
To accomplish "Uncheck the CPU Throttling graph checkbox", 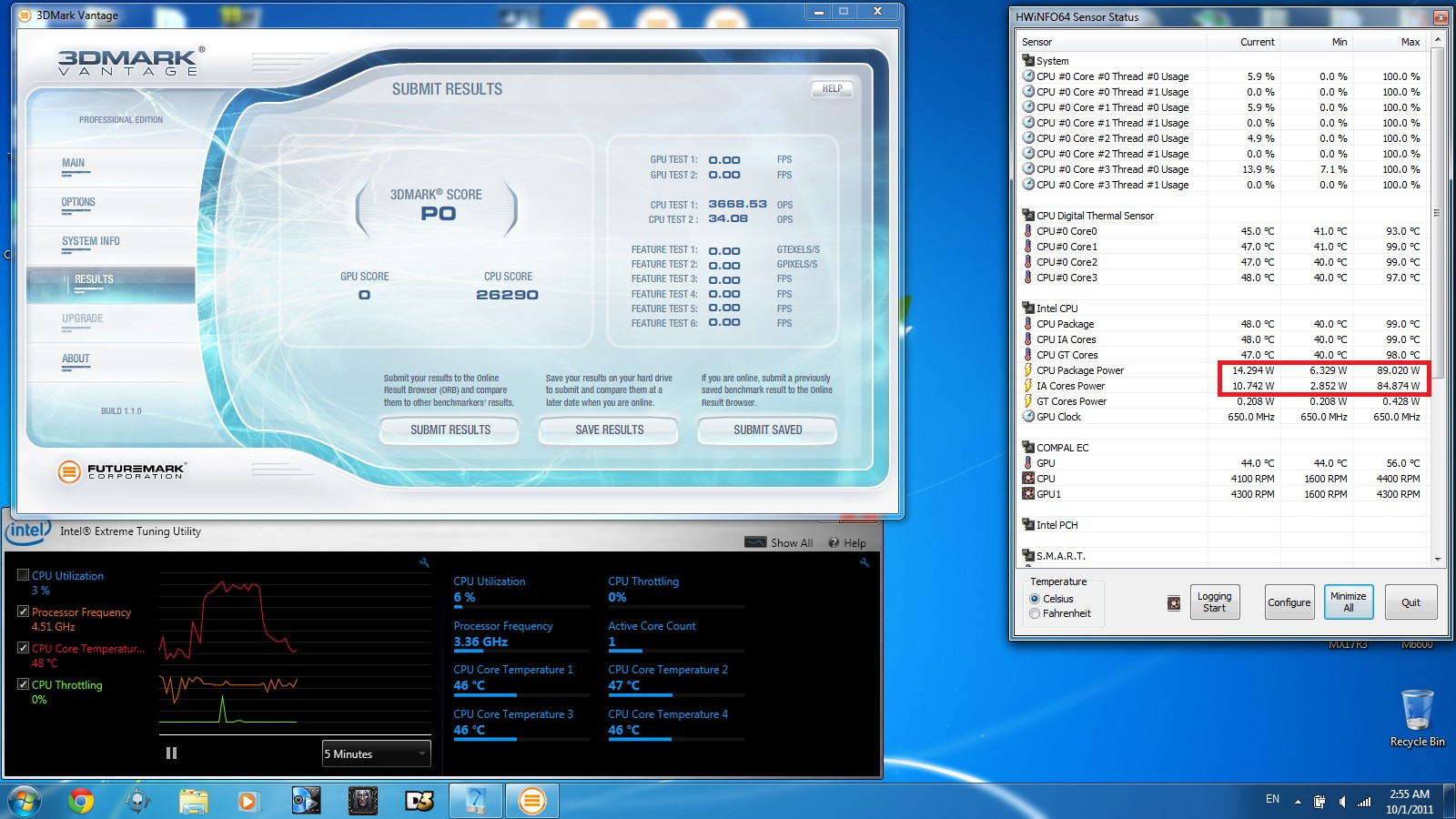I will 24,684.
